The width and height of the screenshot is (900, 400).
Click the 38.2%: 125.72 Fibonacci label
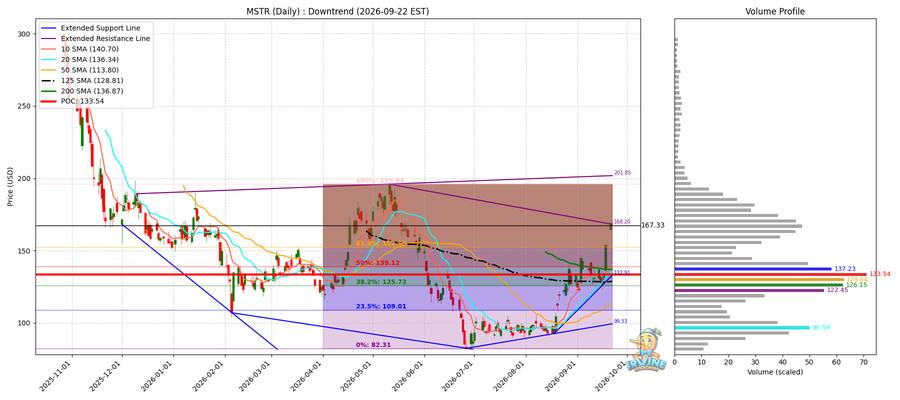click(x=381, y=282)
